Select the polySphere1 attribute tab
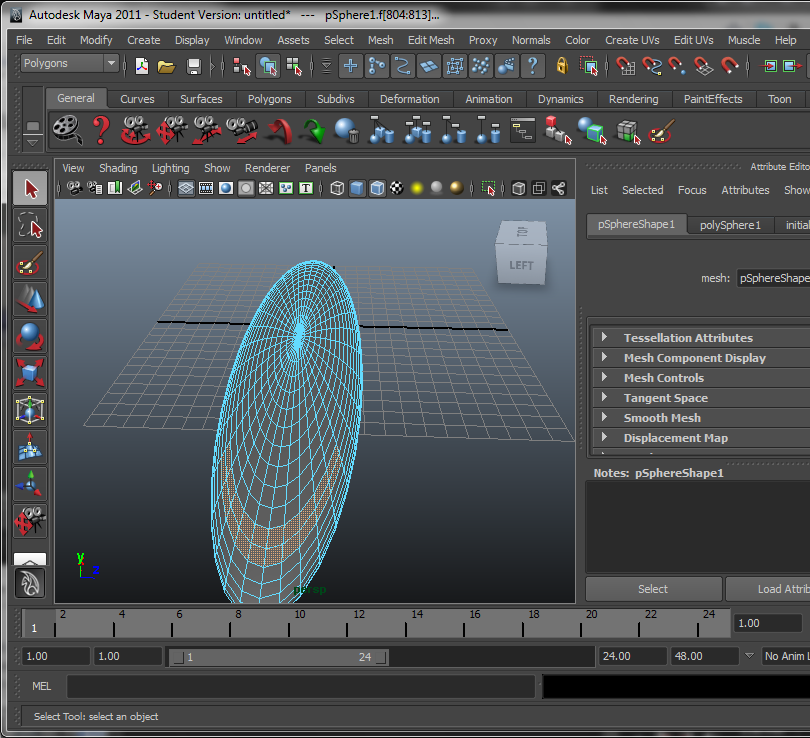The image size is (810, 738). pyautogui.click(x=730, y=225)
